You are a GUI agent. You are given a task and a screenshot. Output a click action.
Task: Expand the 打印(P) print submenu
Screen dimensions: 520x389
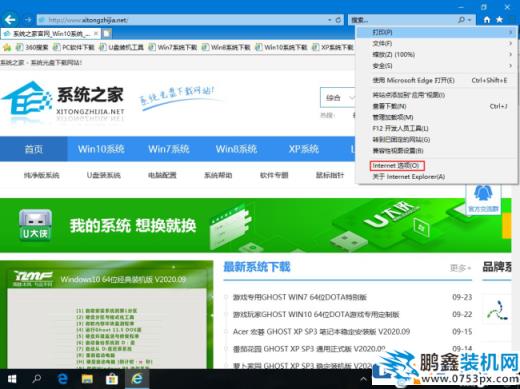437,32
